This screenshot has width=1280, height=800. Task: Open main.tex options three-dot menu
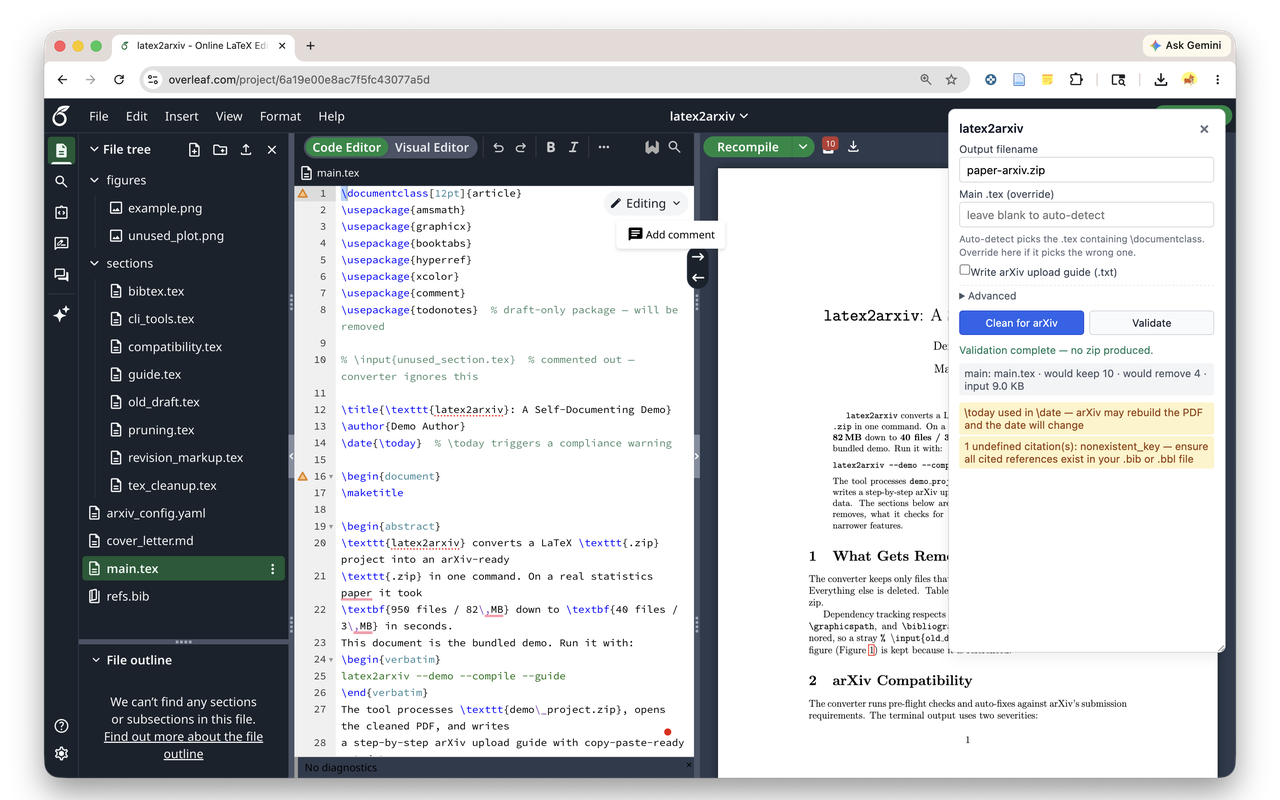point(272,569)
